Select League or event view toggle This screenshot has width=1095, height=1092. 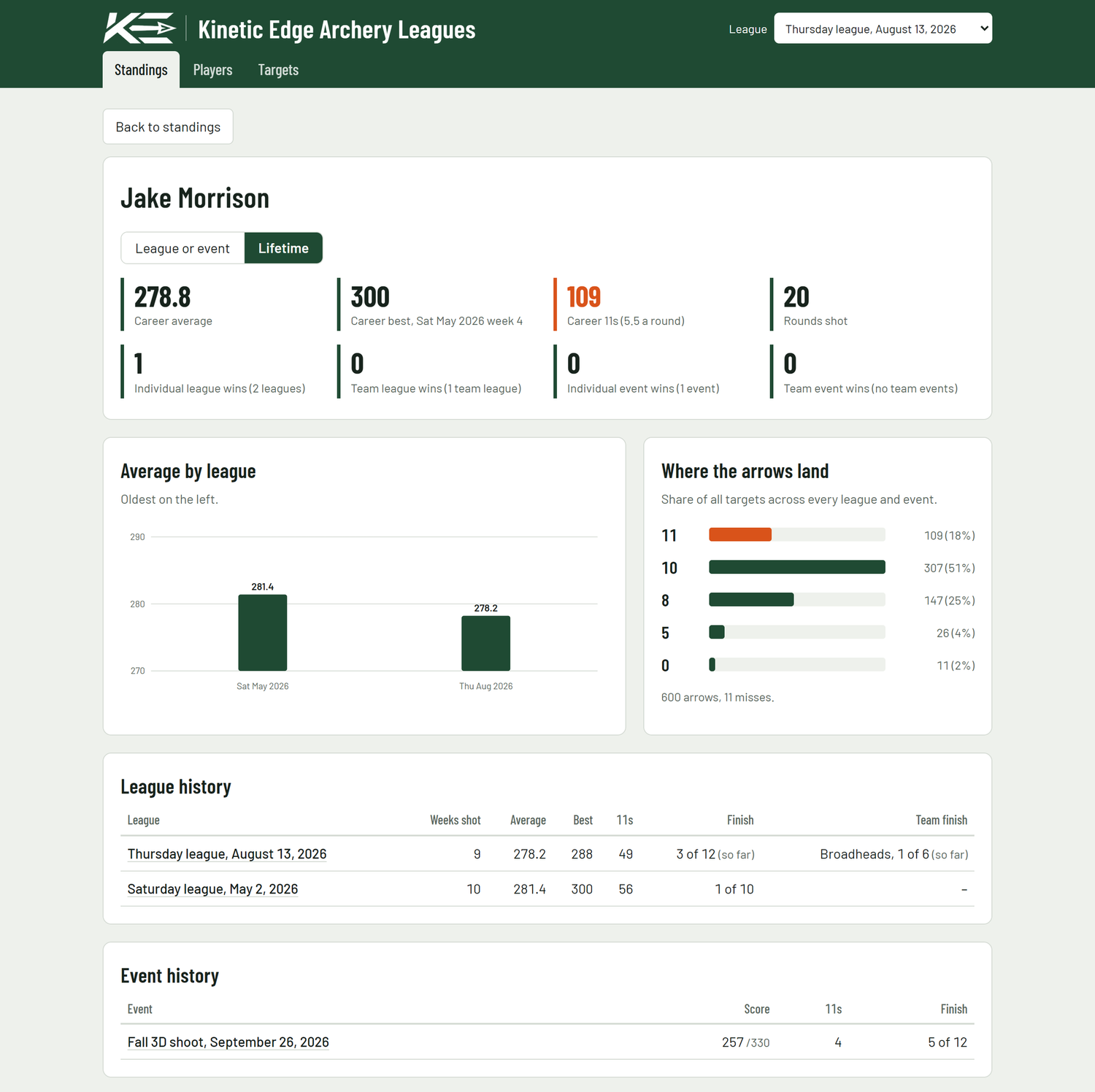[x=182, y=248]
